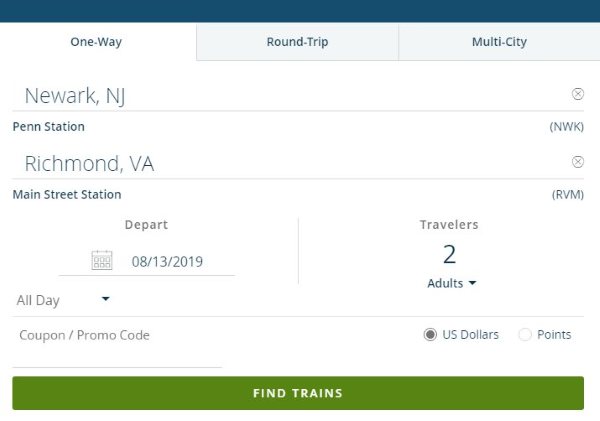Click the 08/13/2019 departure date field
The height and width of the screenshot is (421, 600).
coord(167,262)
